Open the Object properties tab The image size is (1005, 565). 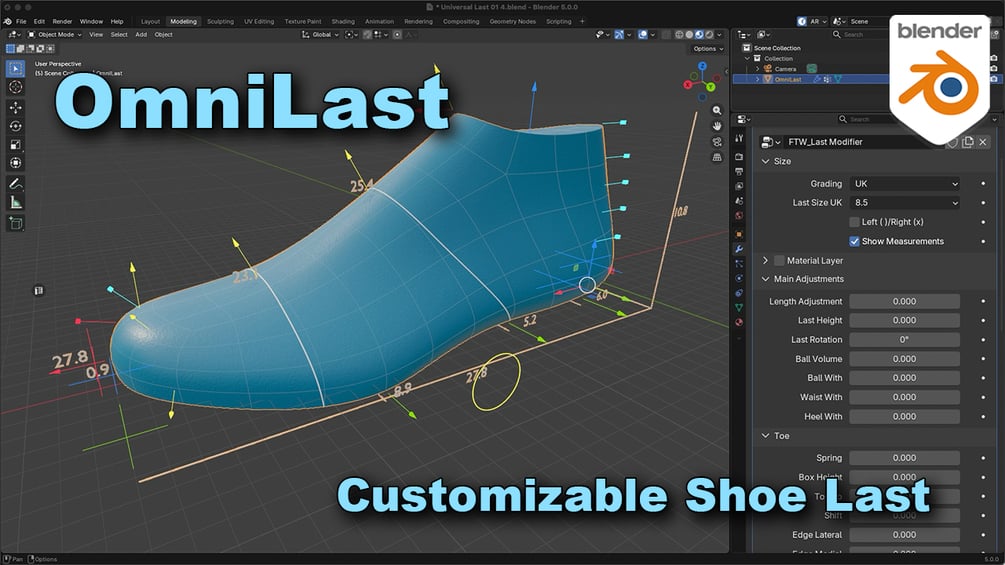[739, 234]
